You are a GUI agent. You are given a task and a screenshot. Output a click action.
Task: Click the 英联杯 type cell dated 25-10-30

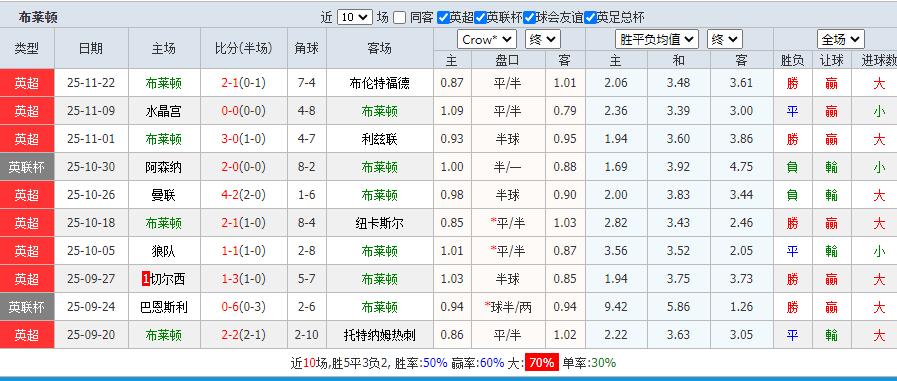27,167
